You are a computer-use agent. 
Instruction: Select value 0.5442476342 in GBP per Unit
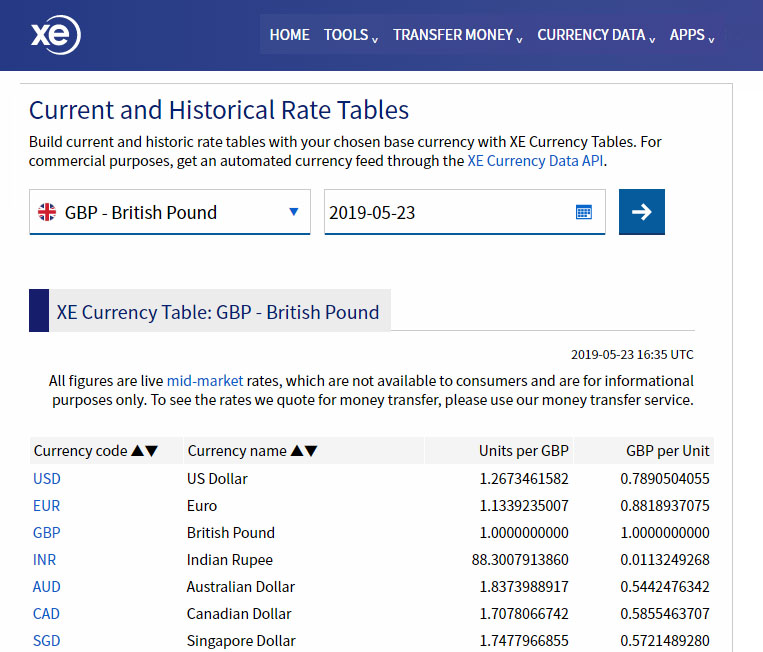coord(665,587)
